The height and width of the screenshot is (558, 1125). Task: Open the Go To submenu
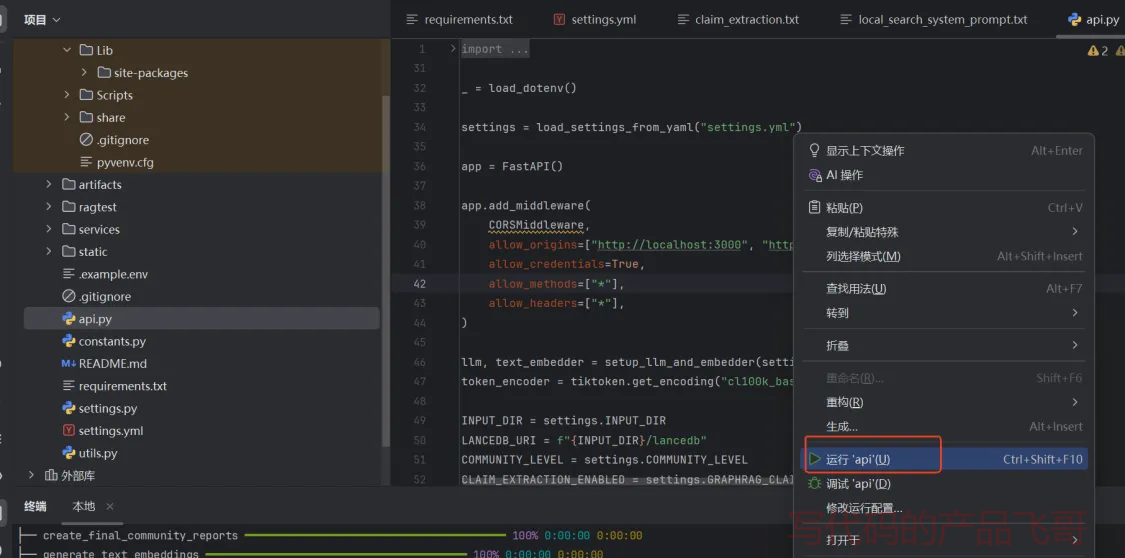click(944, 313)
